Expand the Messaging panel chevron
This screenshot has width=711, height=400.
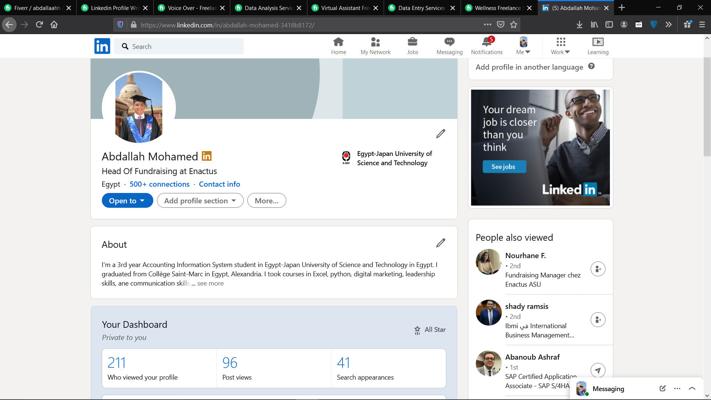click(692, 388)
